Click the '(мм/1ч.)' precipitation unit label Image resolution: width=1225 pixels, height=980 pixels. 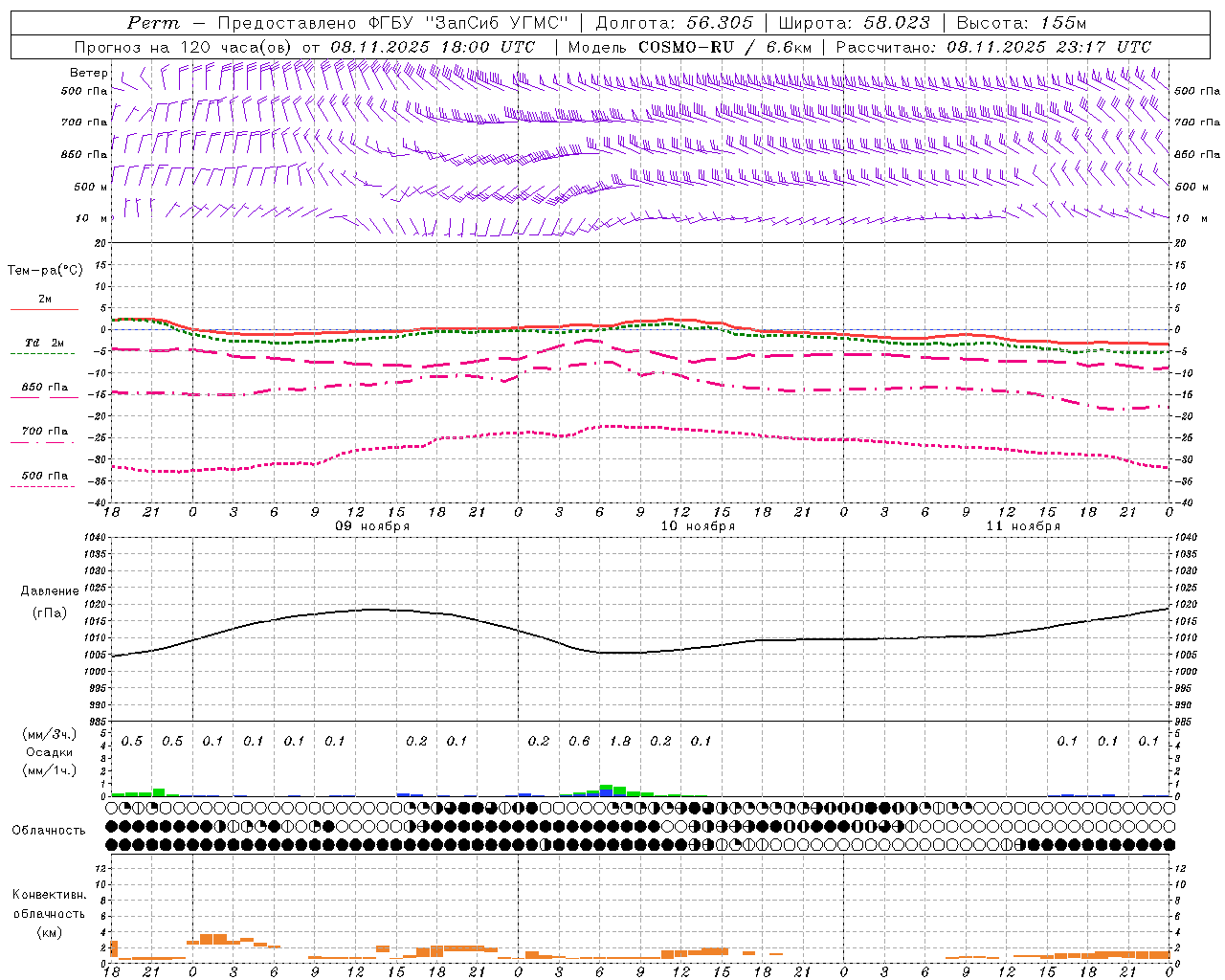(x=50, y=770)
